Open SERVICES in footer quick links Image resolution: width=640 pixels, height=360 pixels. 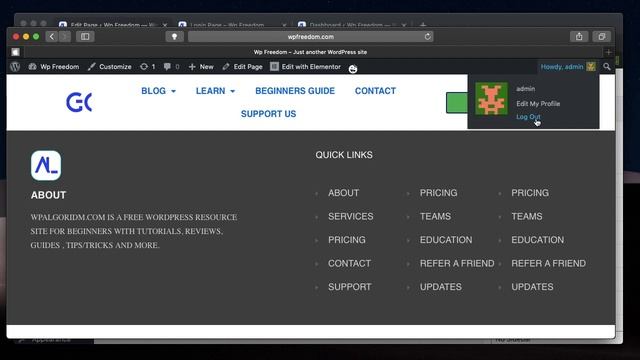[x=351, y=217]
